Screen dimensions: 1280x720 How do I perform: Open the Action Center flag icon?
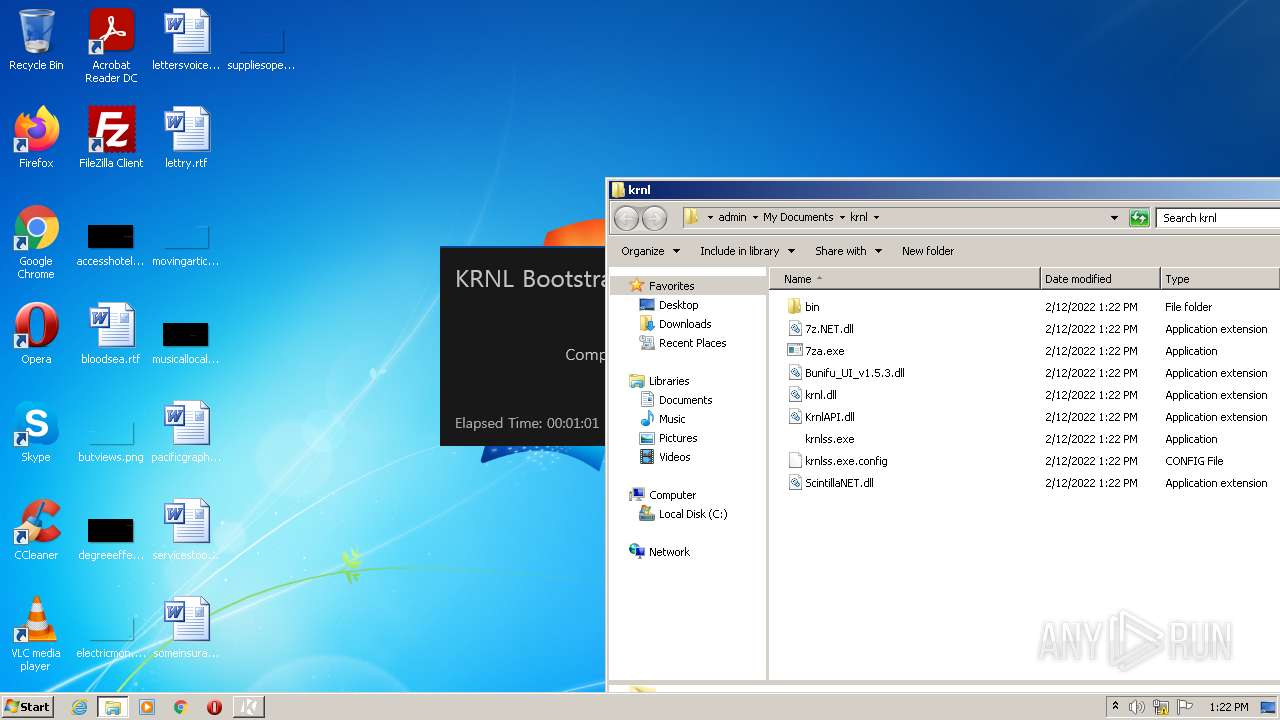point(1185,707)
